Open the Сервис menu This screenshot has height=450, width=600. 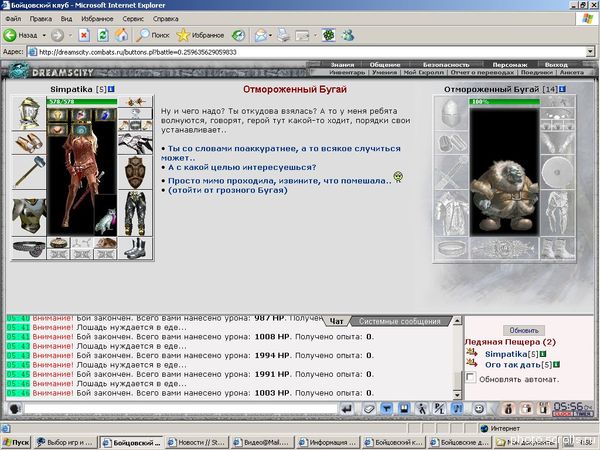pyautogui.click(x=133, y=18)
